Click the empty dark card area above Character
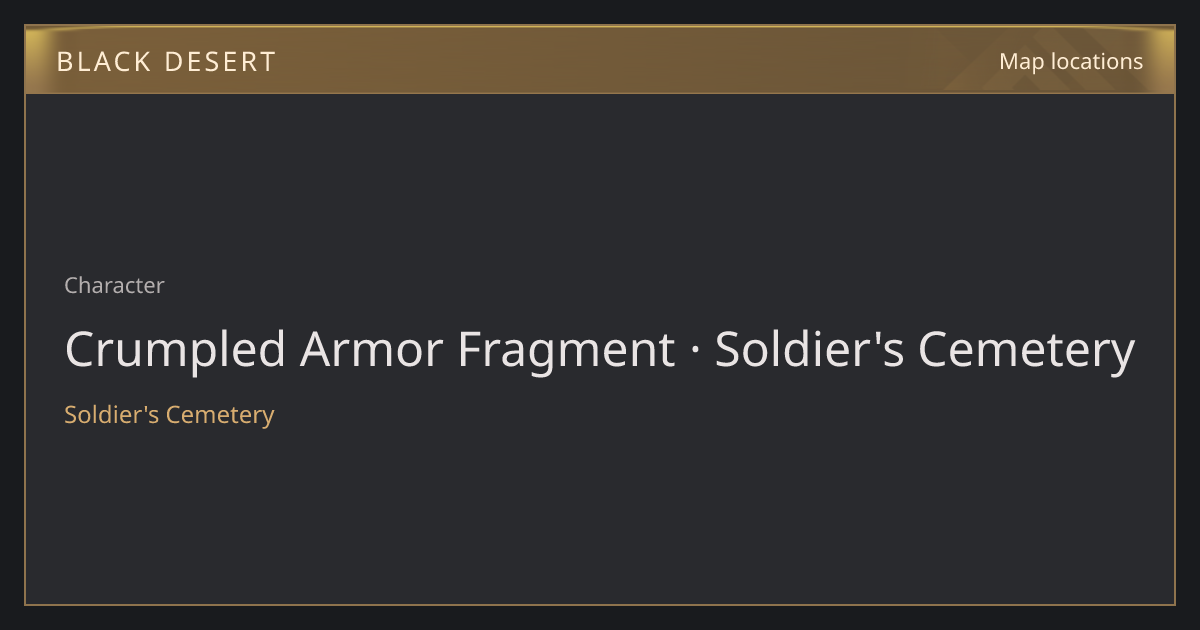The image size is (1200, 630). pyautogui.click(x=600, y=180)
